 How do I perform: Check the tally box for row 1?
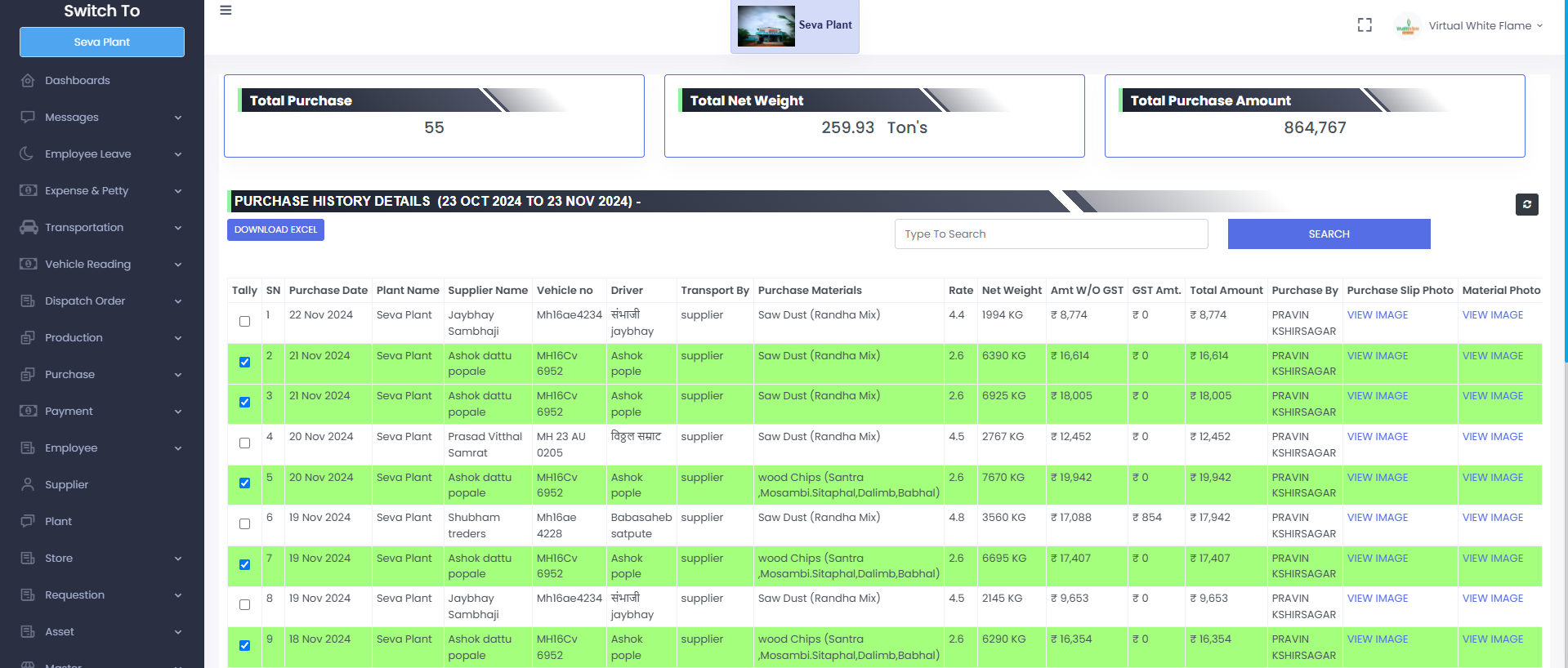(244, 322)
